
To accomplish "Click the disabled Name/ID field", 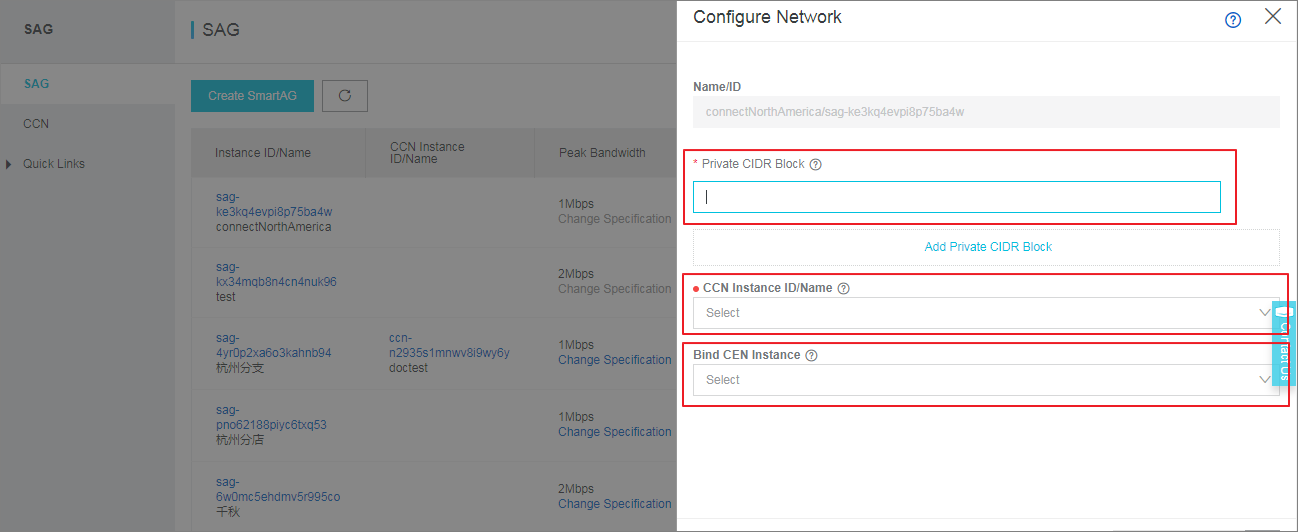I will (986, 112).
